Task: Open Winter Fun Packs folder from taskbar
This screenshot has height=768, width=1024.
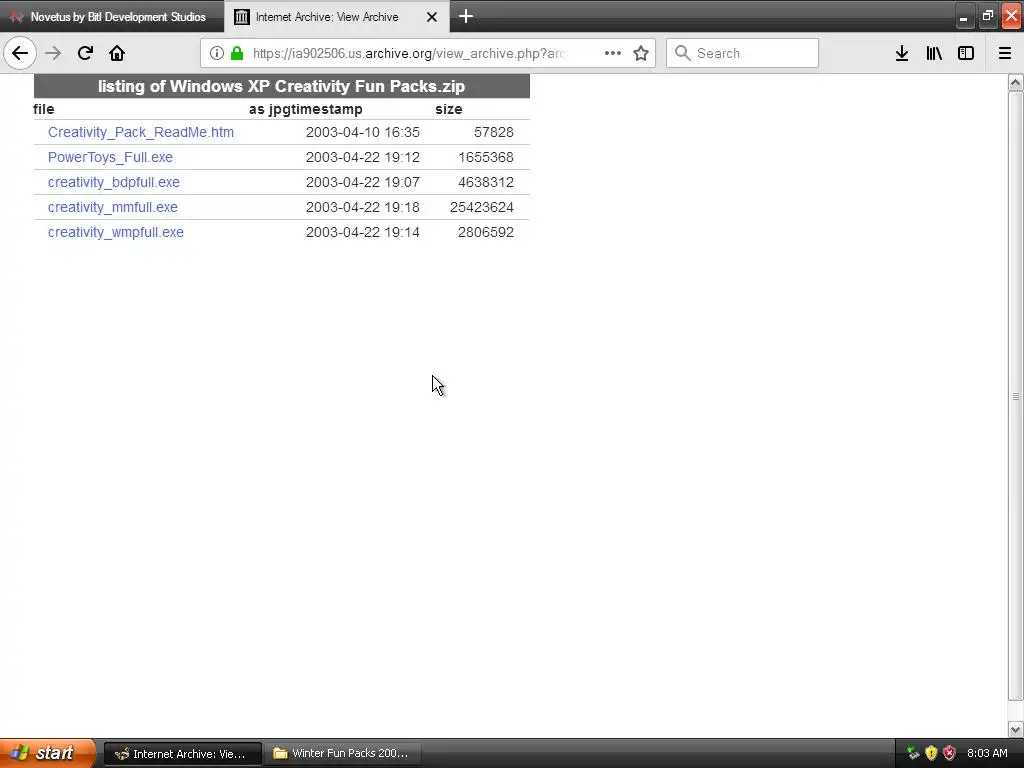Action: click(x=342, y=754)
